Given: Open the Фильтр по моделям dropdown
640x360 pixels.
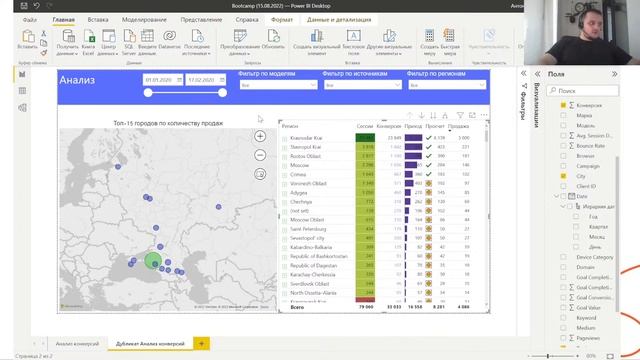Looking at the screenshot, I should point(278,85).
